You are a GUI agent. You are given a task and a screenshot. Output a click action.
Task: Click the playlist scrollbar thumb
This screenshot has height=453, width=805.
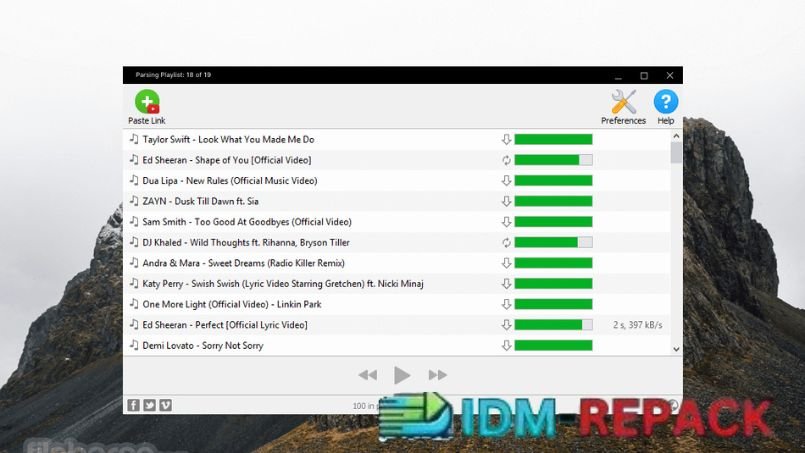click(676, 153)
